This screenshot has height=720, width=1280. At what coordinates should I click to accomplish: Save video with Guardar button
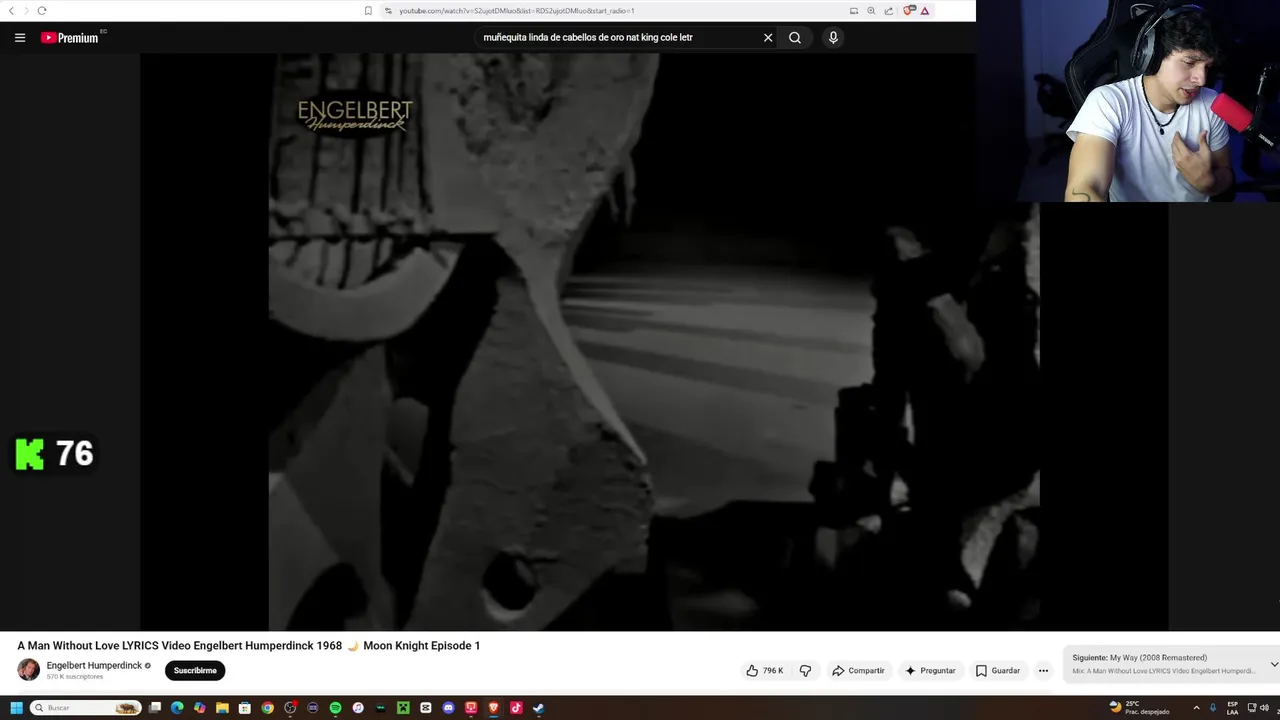pos(998,671)
